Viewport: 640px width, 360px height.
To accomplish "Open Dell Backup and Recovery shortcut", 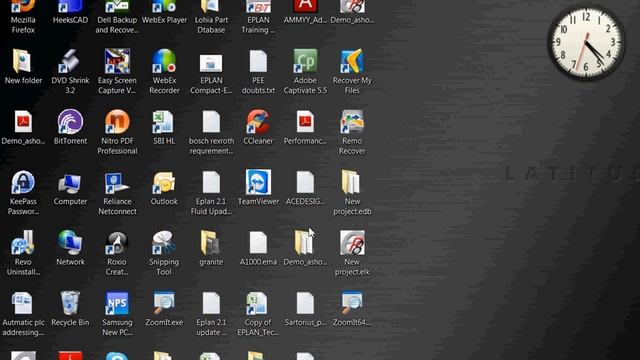I will coord(117,16).
